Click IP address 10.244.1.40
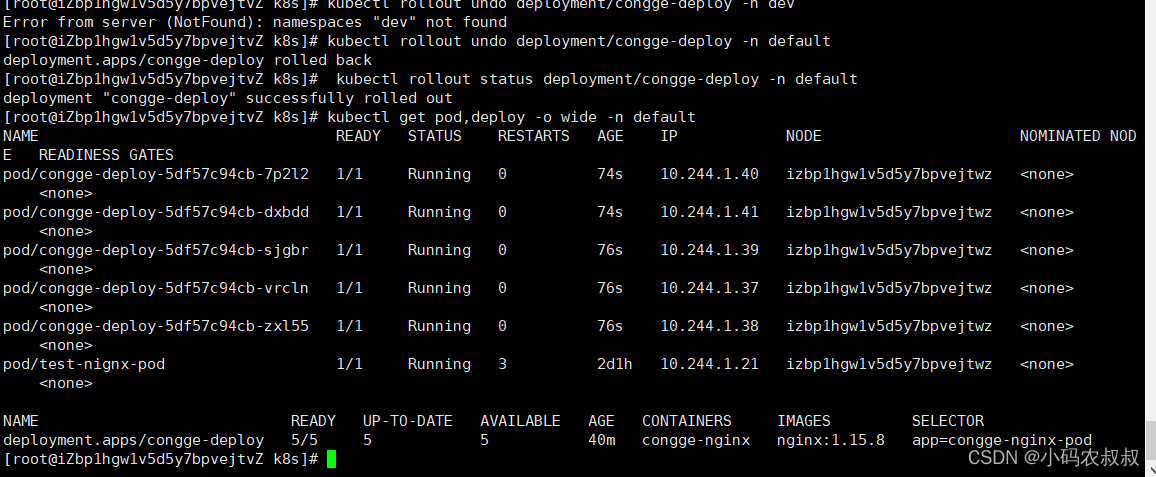Screen dimensions: 1156x477 709,174
